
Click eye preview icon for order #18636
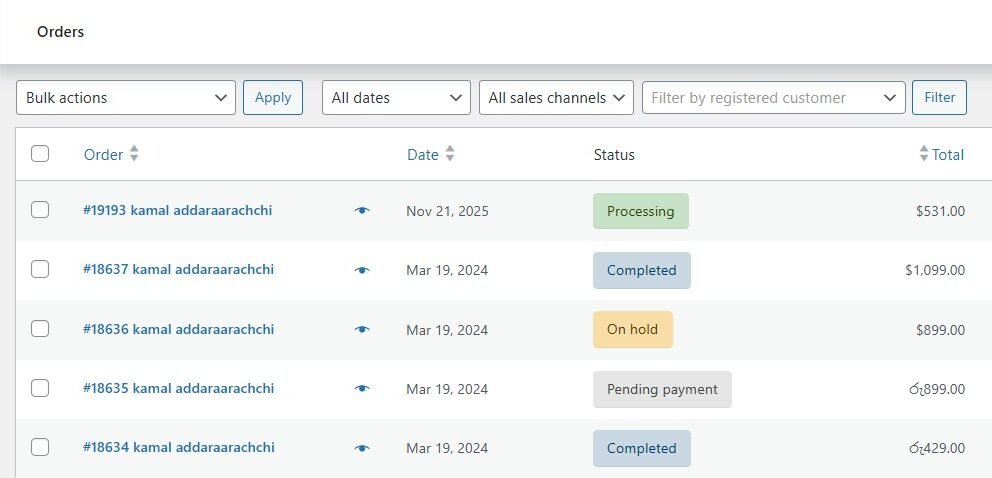pos(362,330)
